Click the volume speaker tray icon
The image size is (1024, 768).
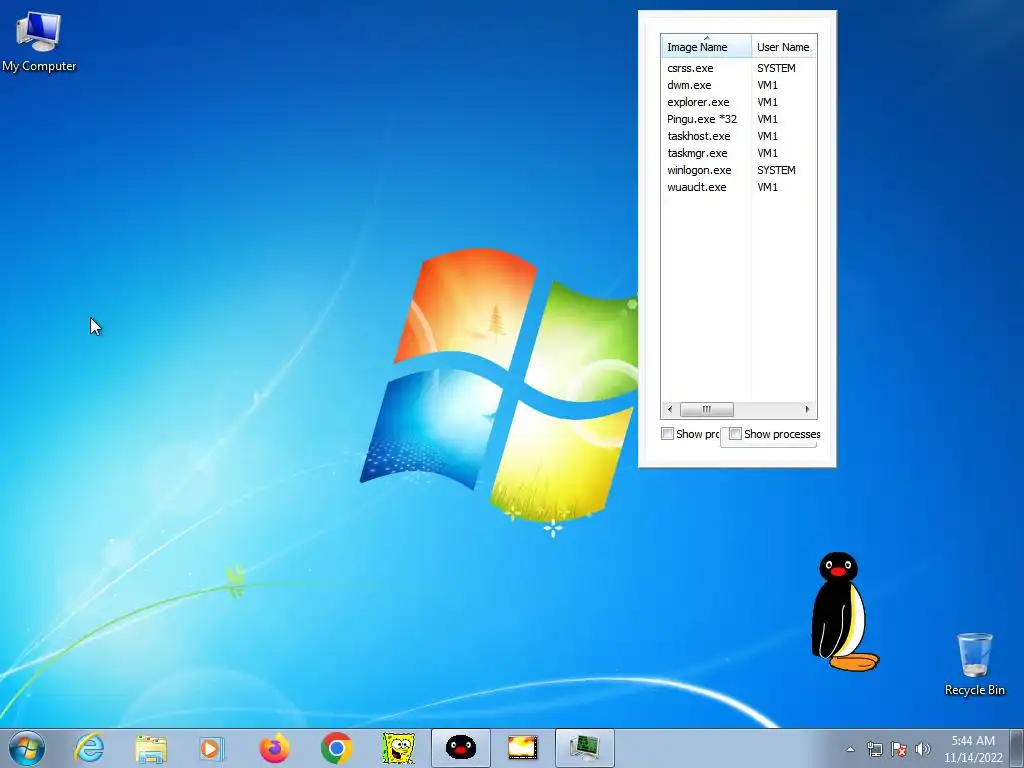click(x=923, y=749)
